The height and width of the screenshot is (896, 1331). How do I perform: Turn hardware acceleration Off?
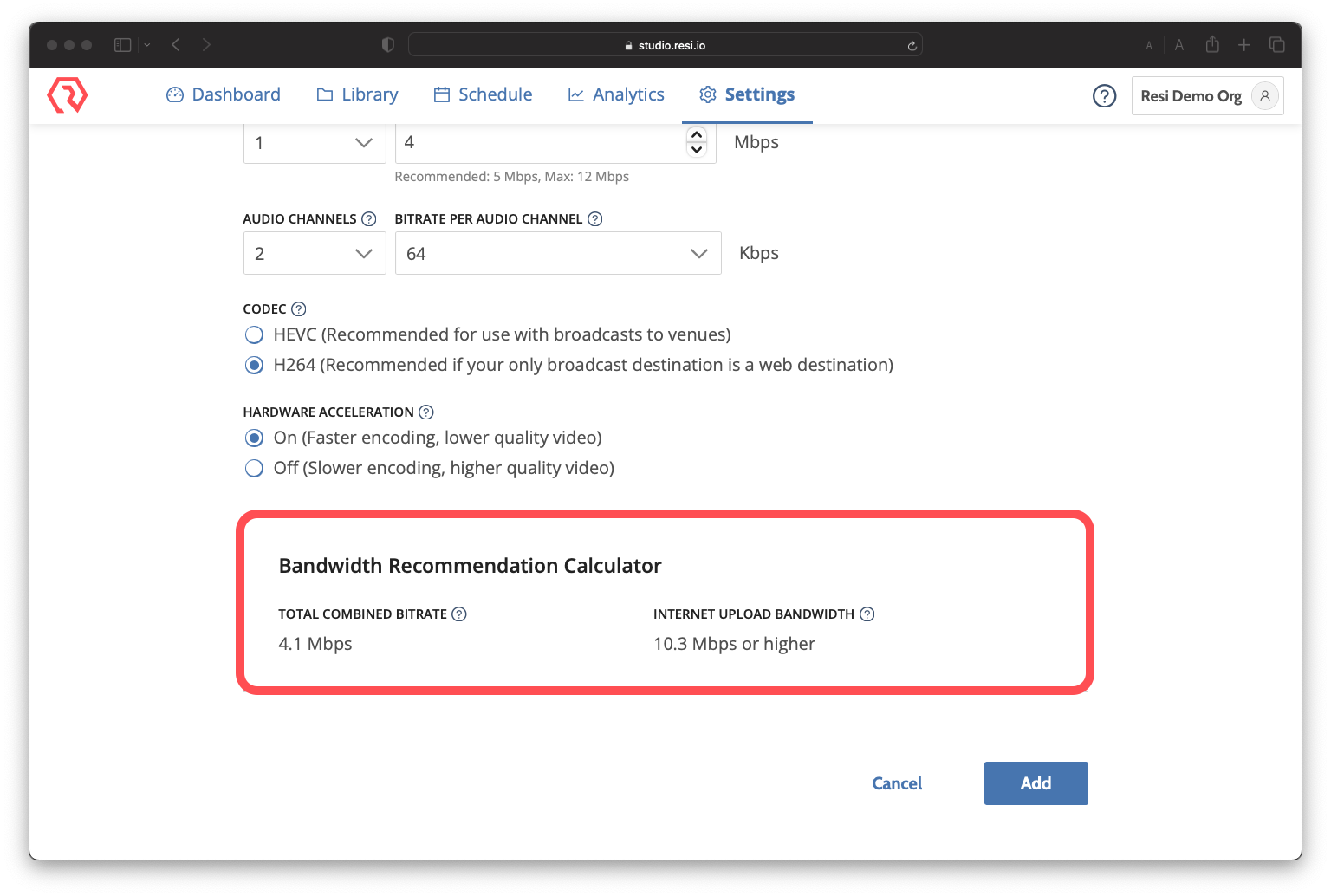(254, 469)
